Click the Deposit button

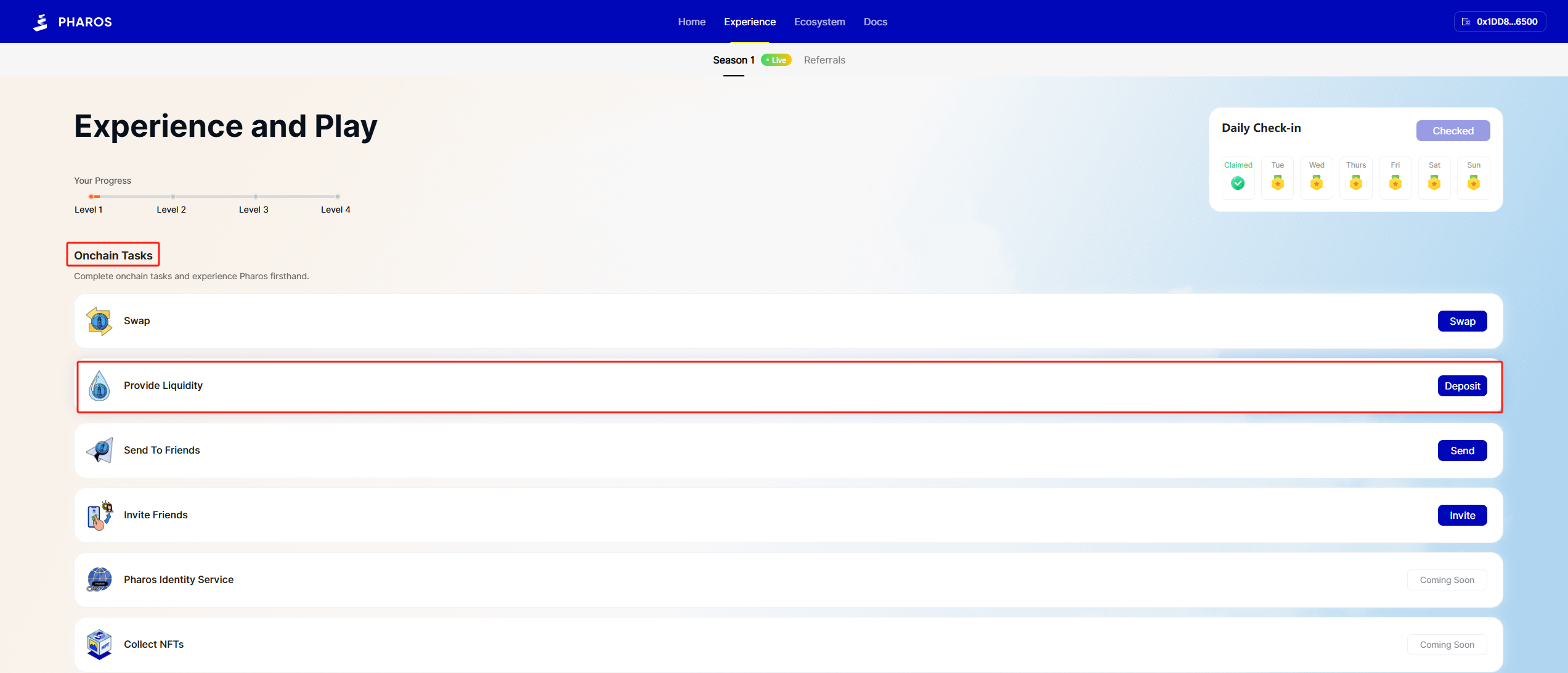pyautogui.click(x=1463, y=386)
